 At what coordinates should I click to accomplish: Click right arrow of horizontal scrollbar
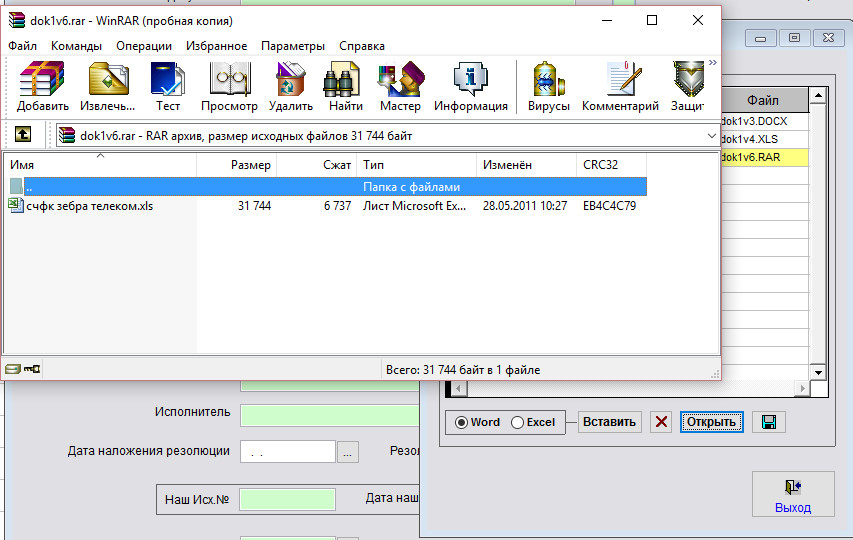tap(802, 388)
